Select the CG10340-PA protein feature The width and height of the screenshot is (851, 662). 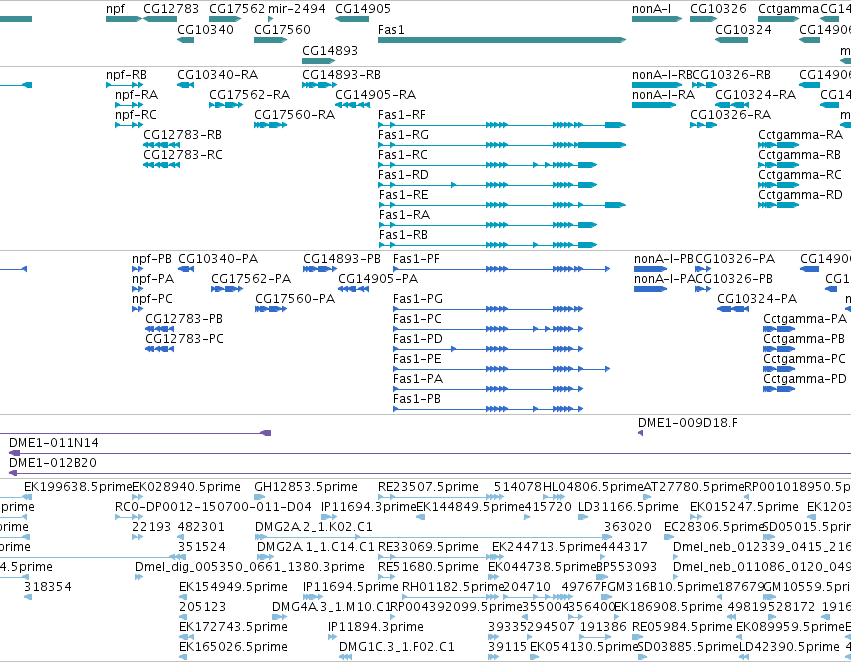click(186, 269)
